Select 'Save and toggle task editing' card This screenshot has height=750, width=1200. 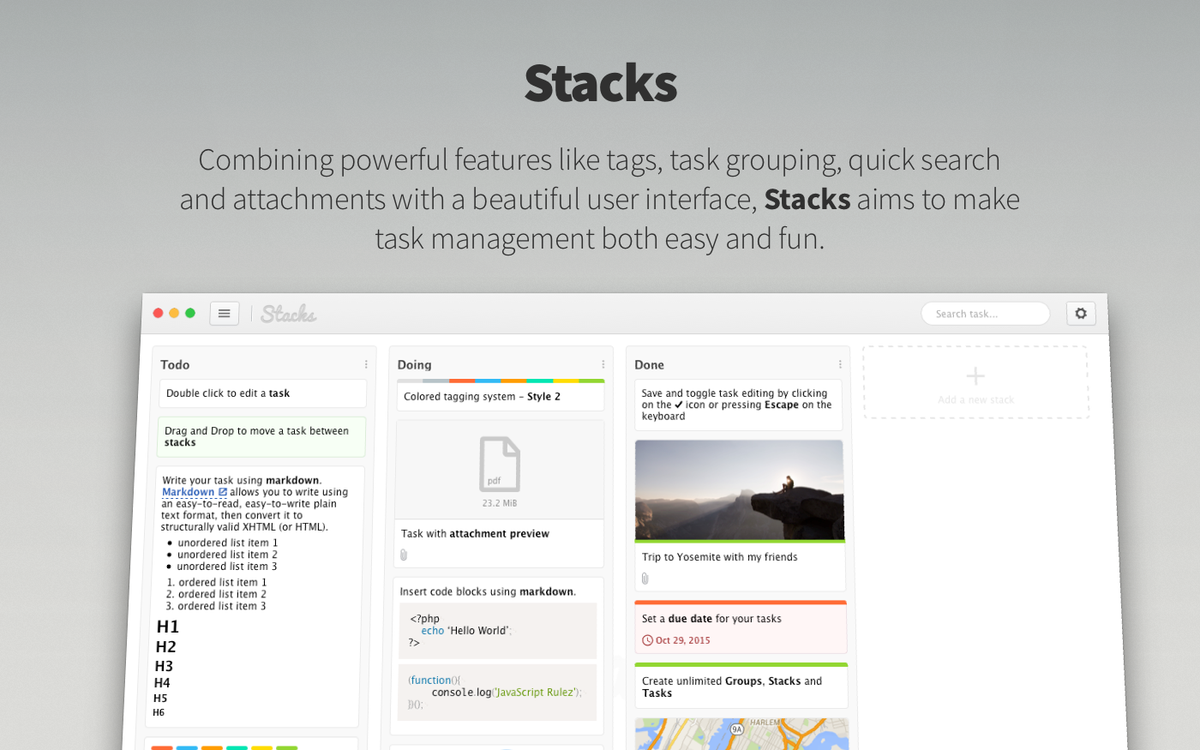tap(738, 405)
